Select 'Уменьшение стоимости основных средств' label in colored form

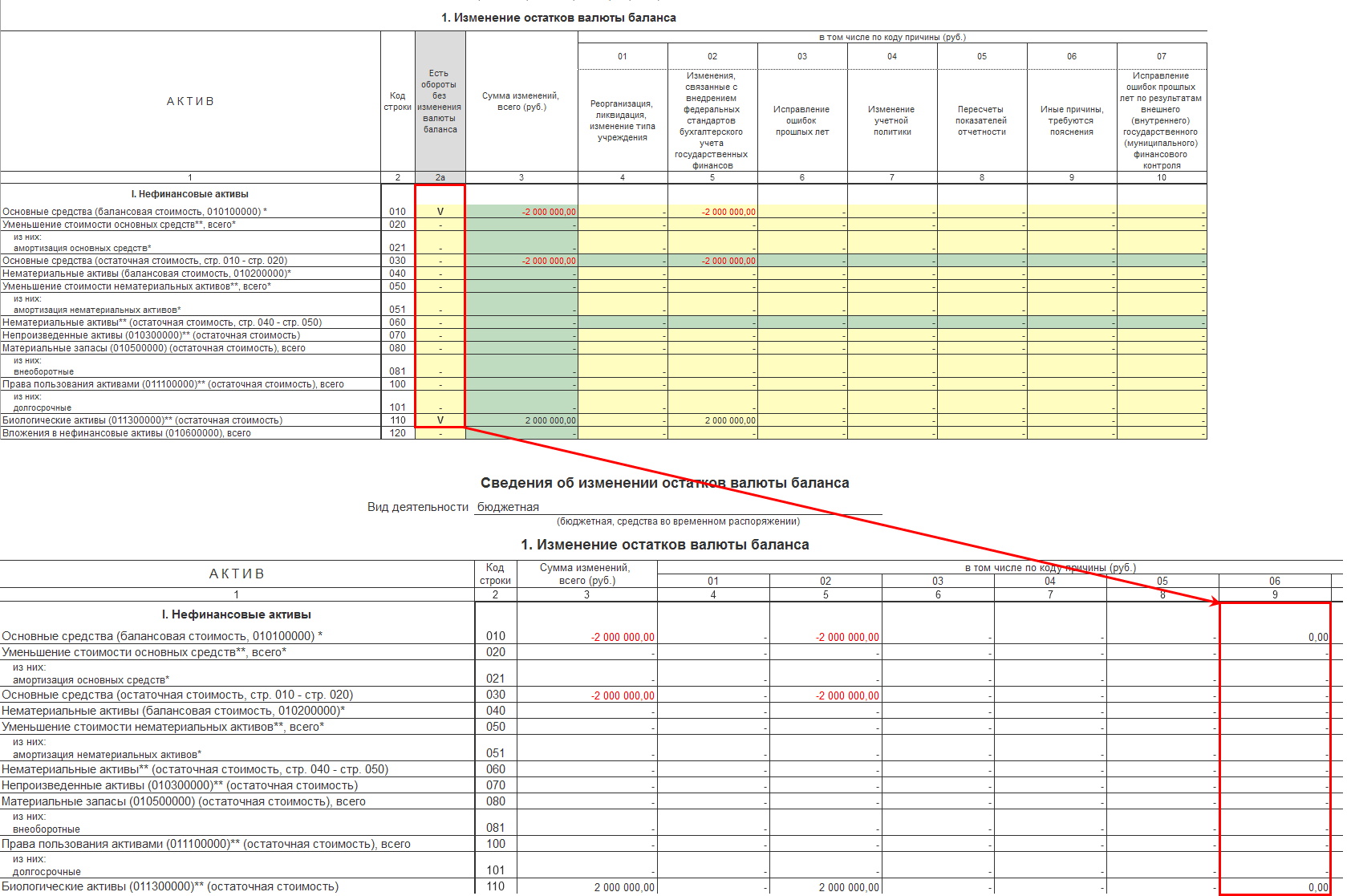pyautogui.click(x=119, y=225)
